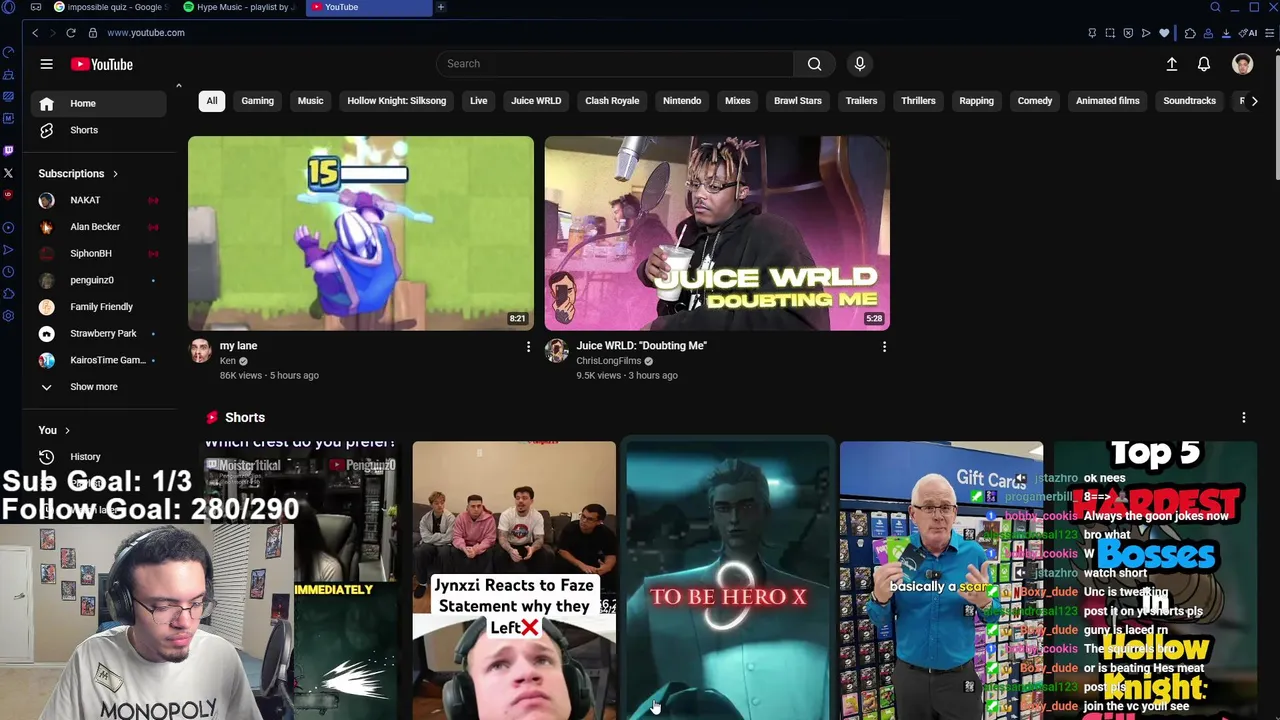The width and height of the screenshot is (1280, 720).
Task: Select the 'Brawl Stars' filter chip
Action: [797, 101]
